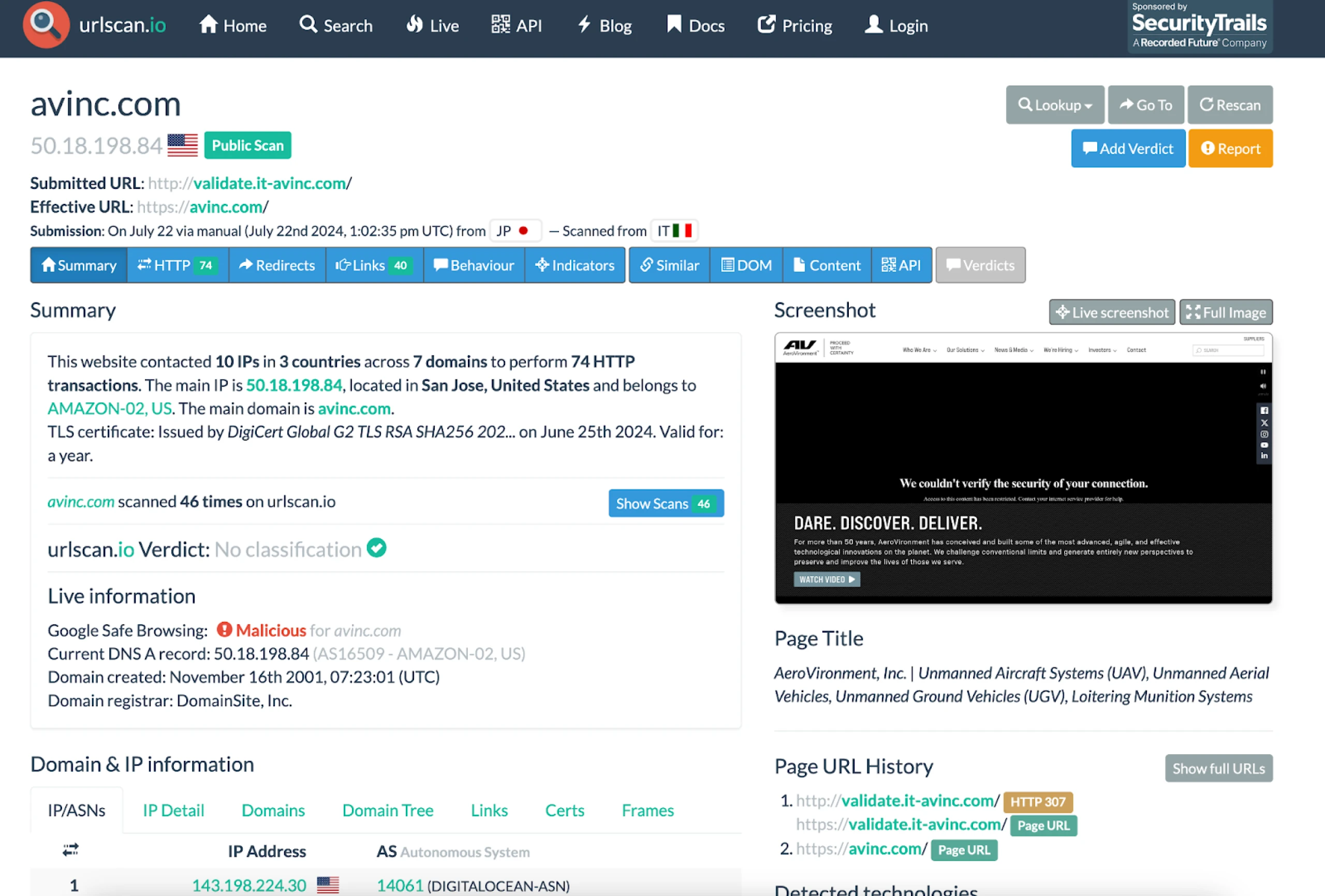
Task: Click the red Malicious warning icon
Action: (224, 629)
